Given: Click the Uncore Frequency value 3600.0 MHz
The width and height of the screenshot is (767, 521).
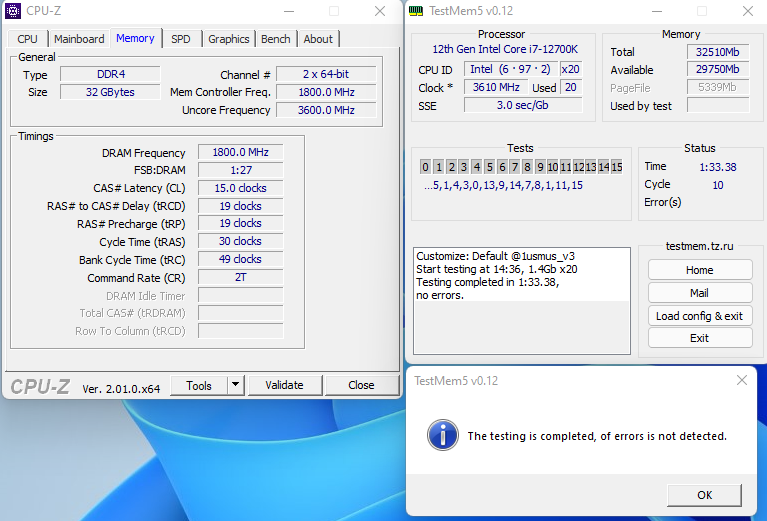Looking at the screenshot, I should click(326, 110).
